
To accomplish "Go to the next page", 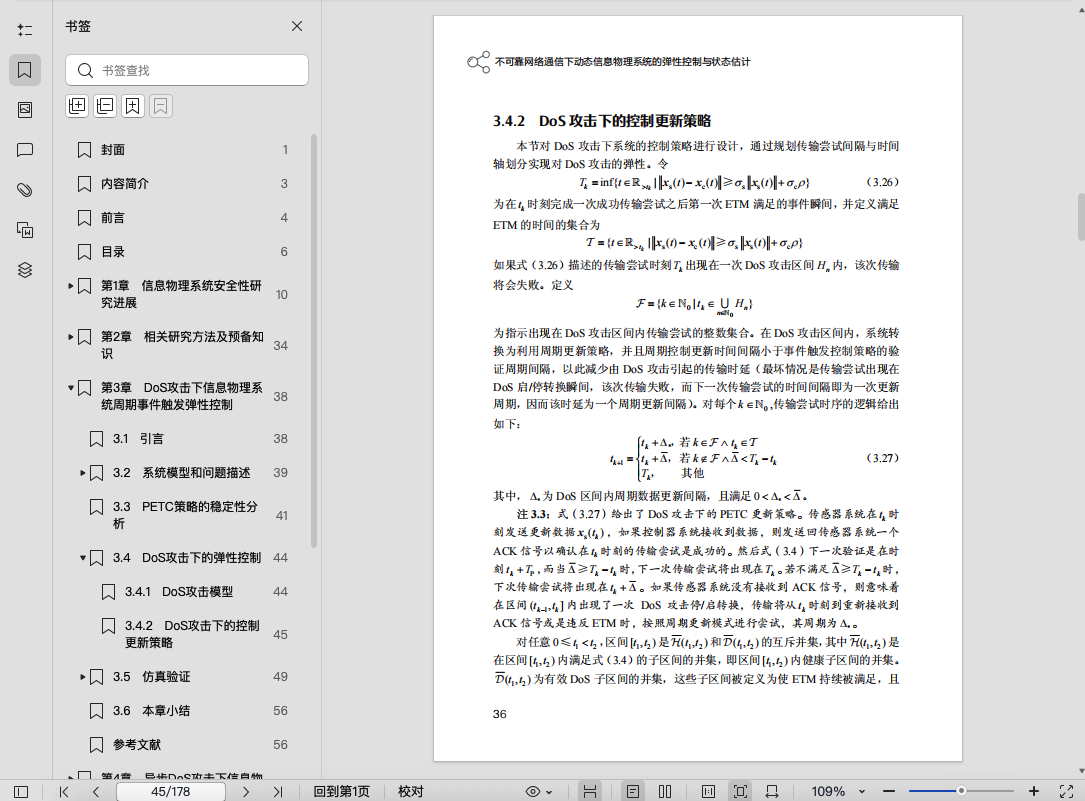I will [246, 791].
